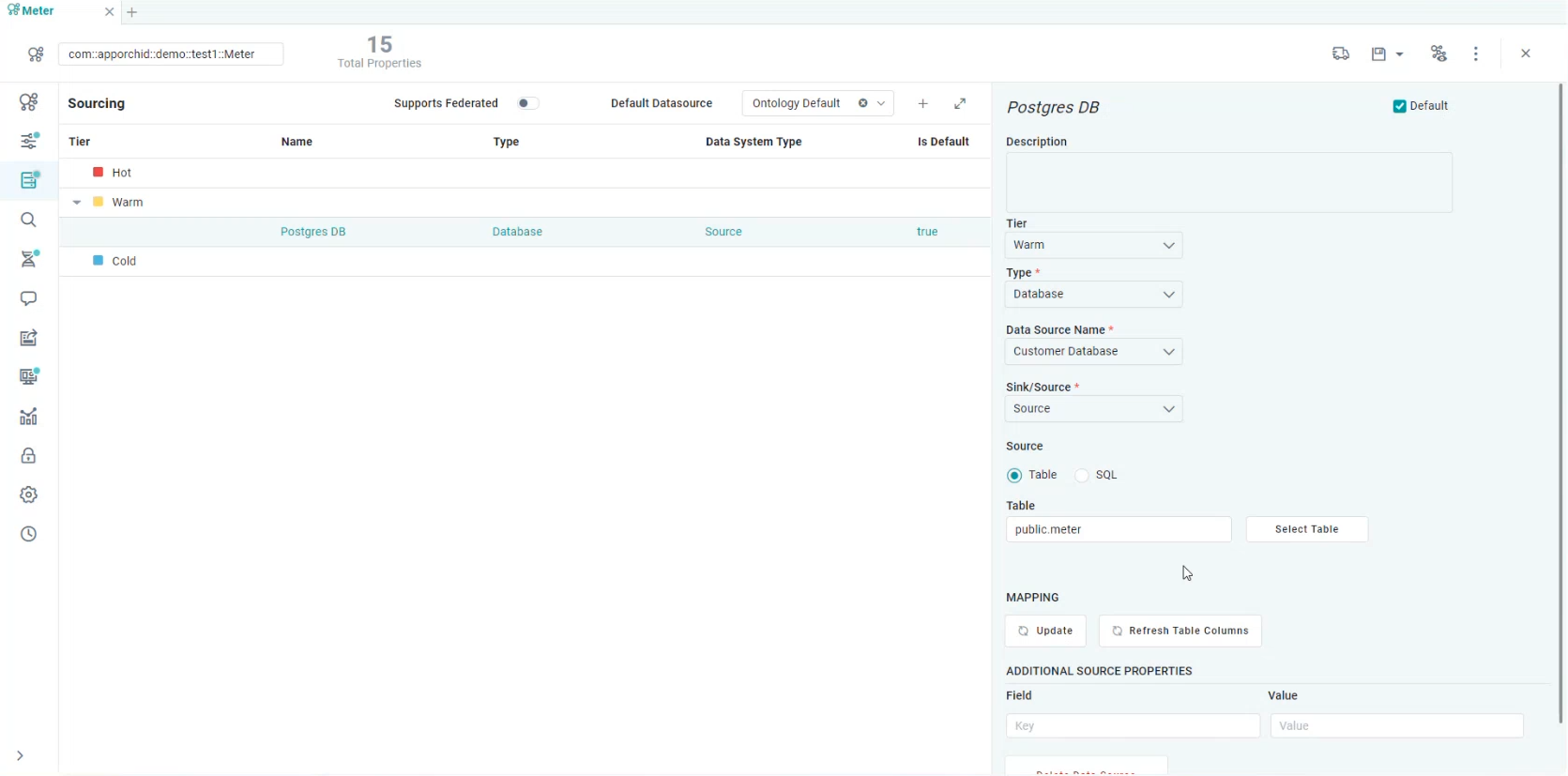
Task: Open the lock security icon in sidebar
Action: pyautogui.click(x=29, y=456)
